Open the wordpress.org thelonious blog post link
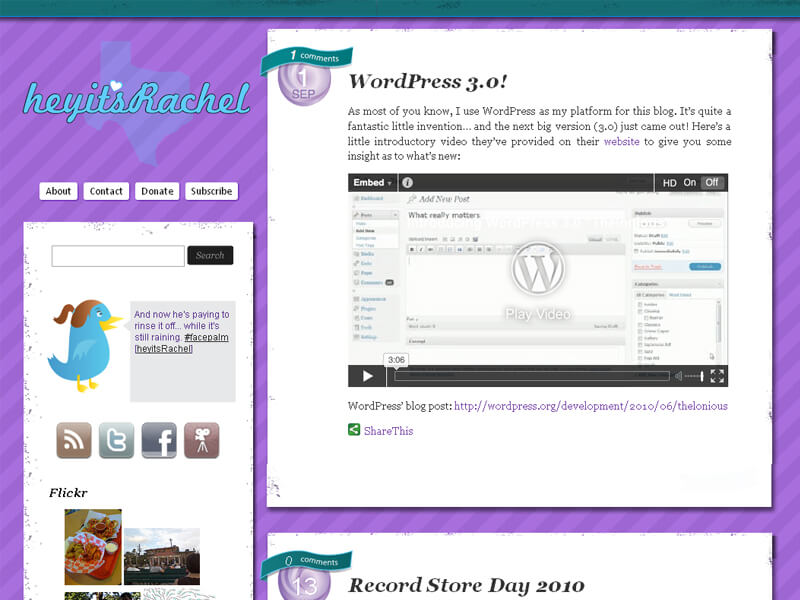 (591, 406)
